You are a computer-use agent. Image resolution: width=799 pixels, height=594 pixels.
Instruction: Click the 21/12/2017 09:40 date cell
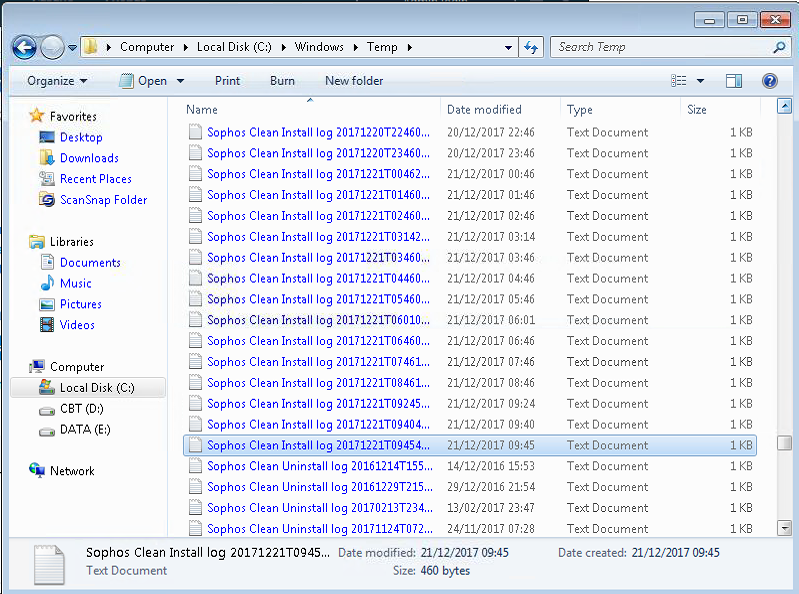point(491,424)
